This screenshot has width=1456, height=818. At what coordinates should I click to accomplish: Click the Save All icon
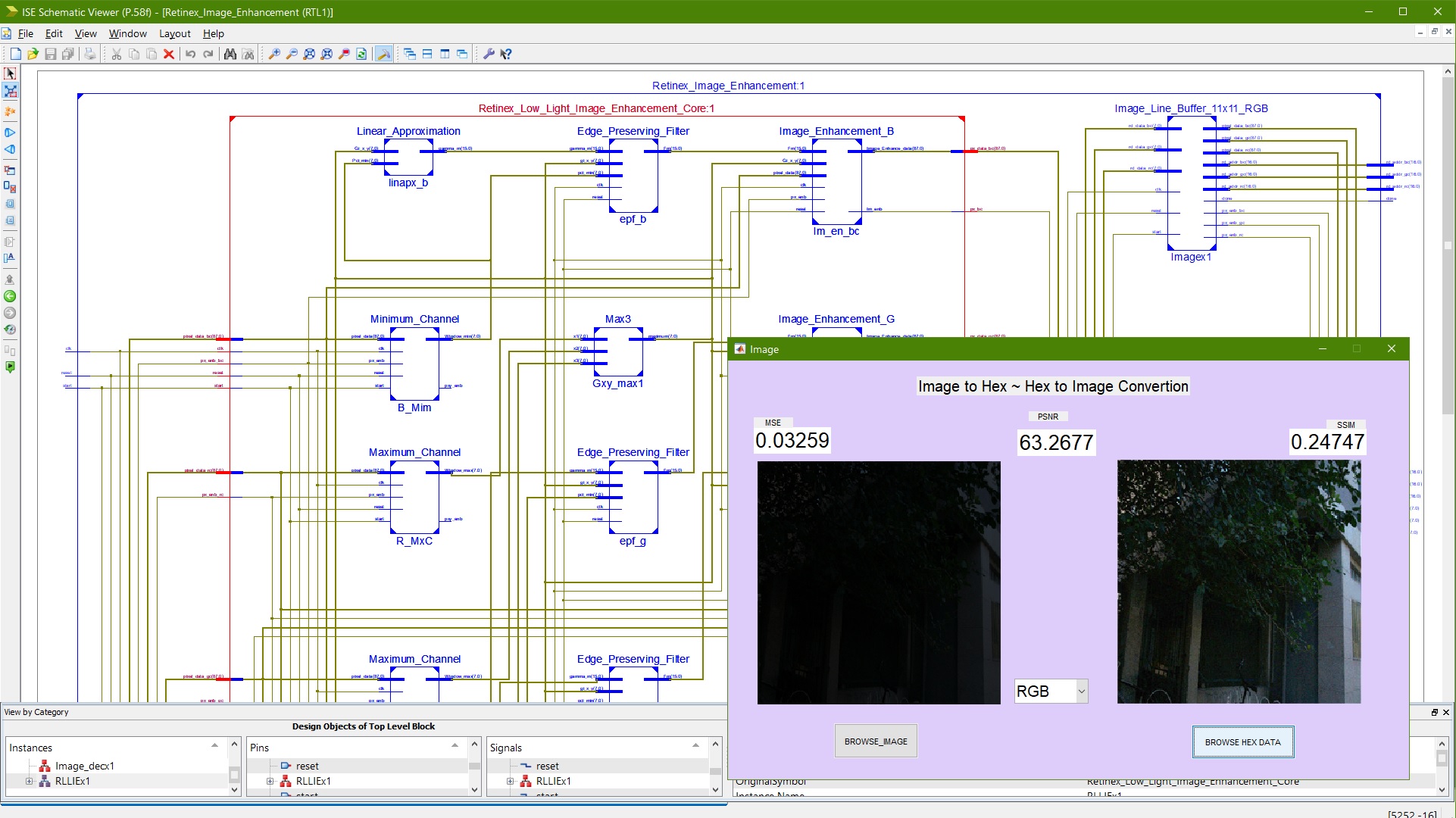tap(68, 54)
